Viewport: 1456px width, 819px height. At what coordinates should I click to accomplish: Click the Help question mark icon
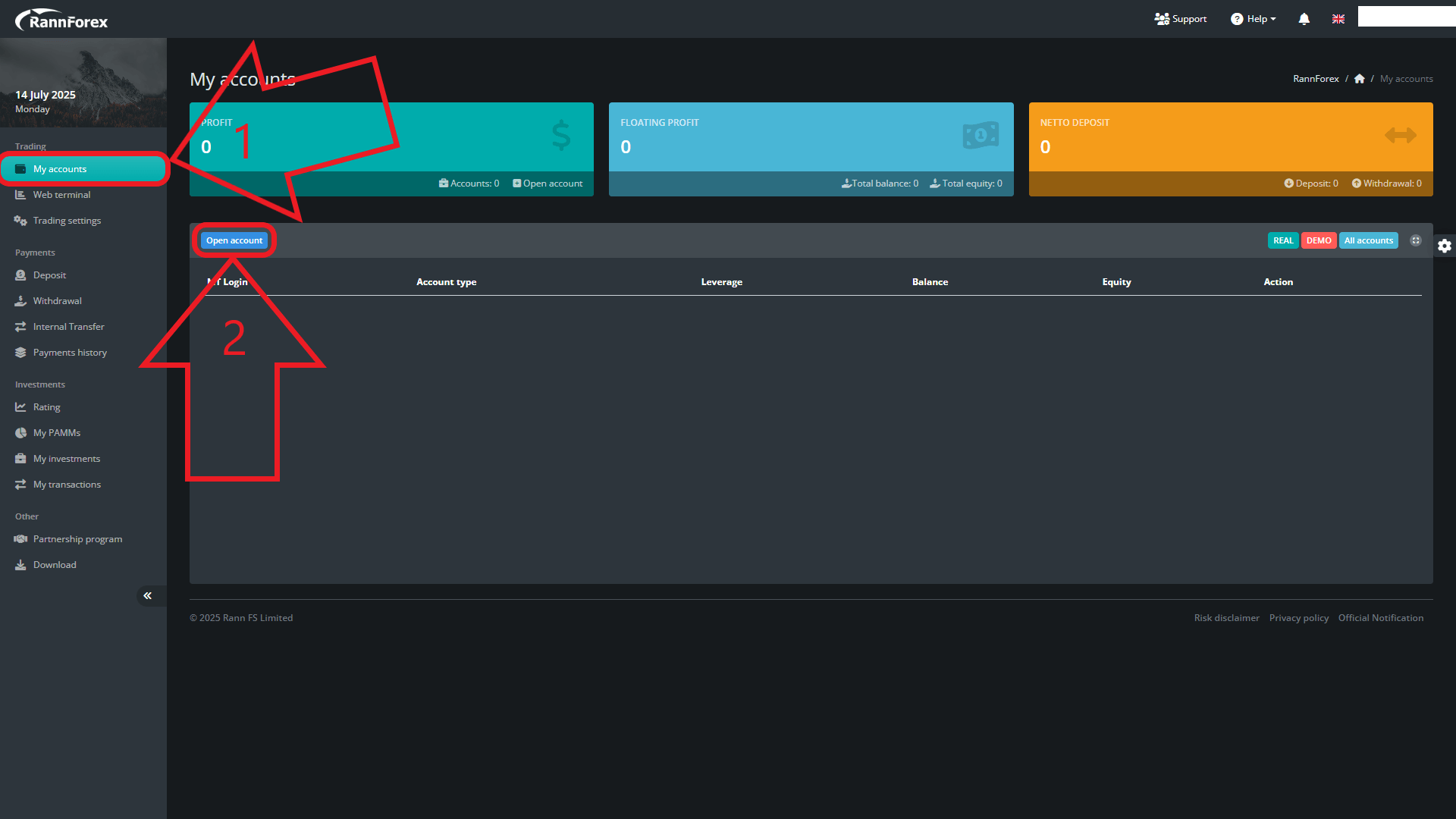point(1237,19)
